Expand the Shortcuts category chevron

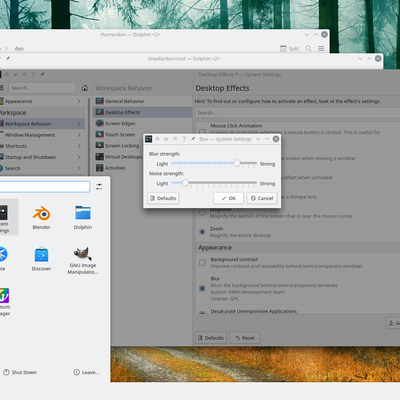pyautogui.click(x=79, y=146)
